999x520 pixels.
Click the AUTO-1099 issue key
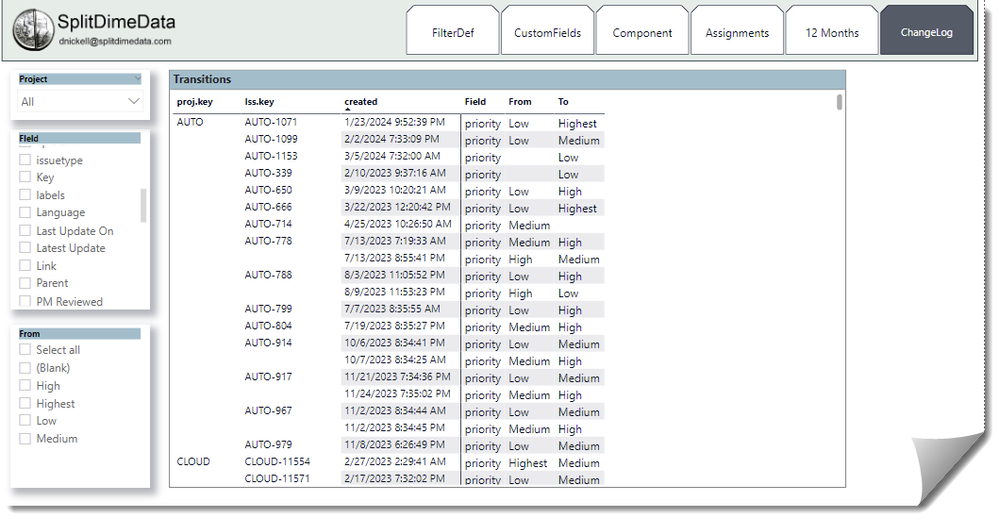pos(271,139)
